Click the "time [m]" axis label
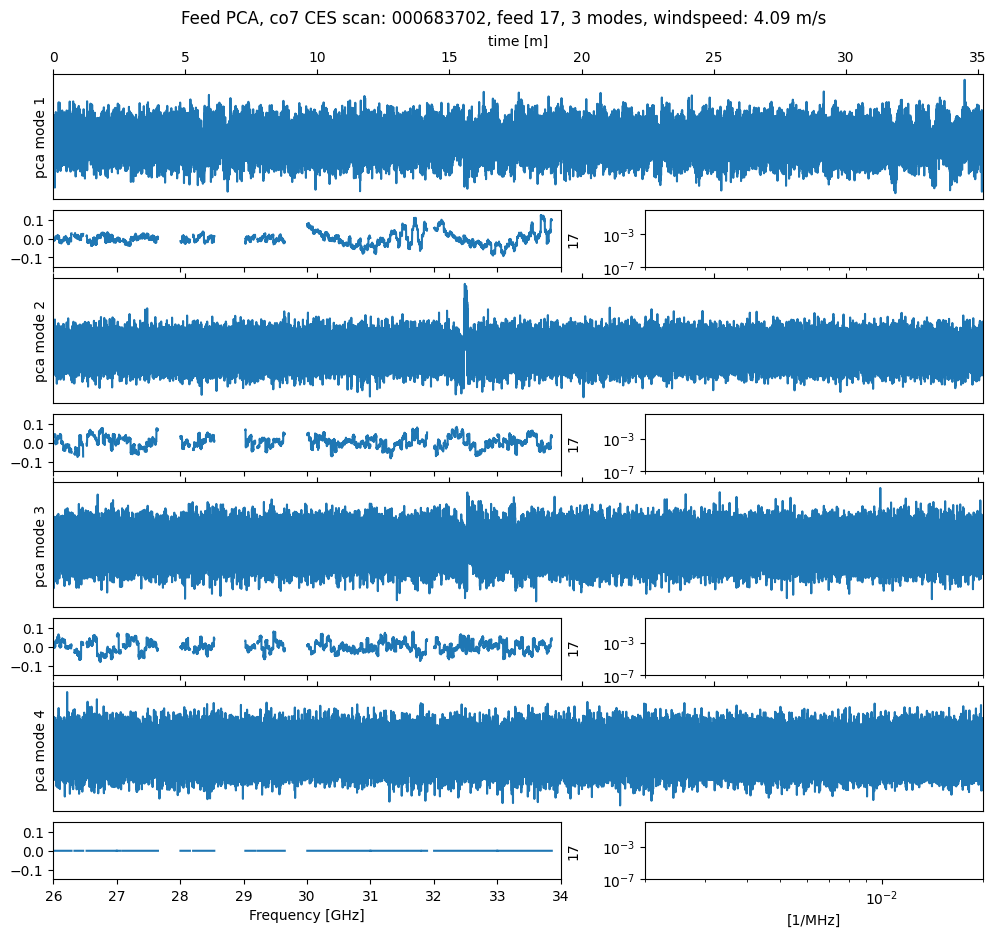The image size is (996, 937). 517,41
